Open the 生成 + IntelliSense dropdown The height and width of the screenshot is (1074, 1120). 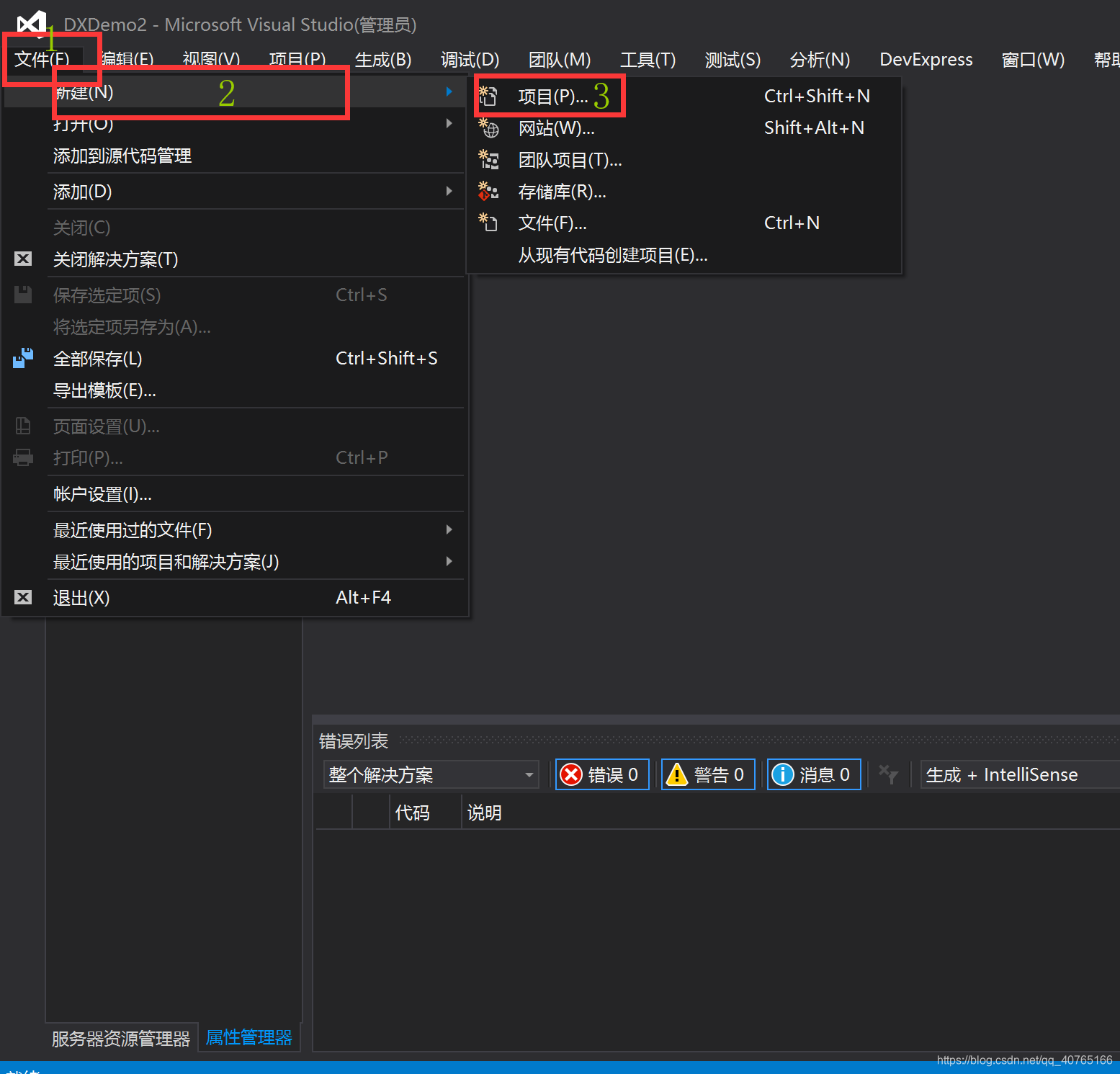(x=1020, y=774)
